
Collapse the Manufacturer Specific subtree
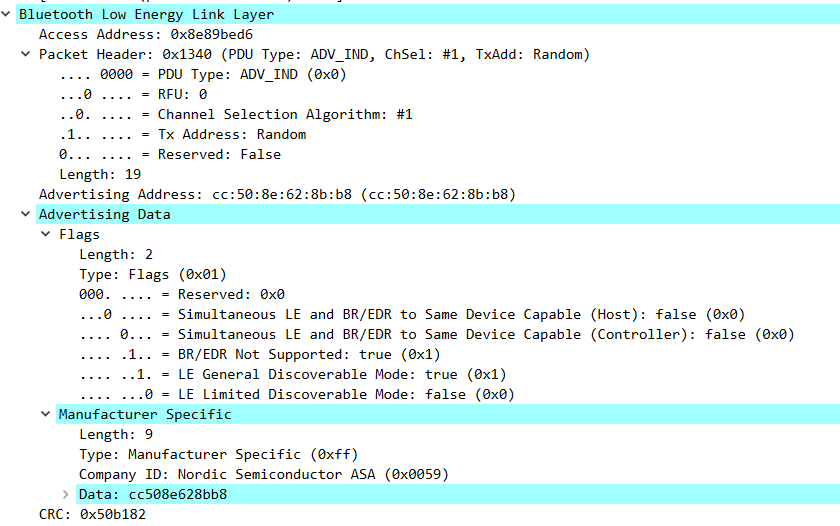(x=46, y=414)
